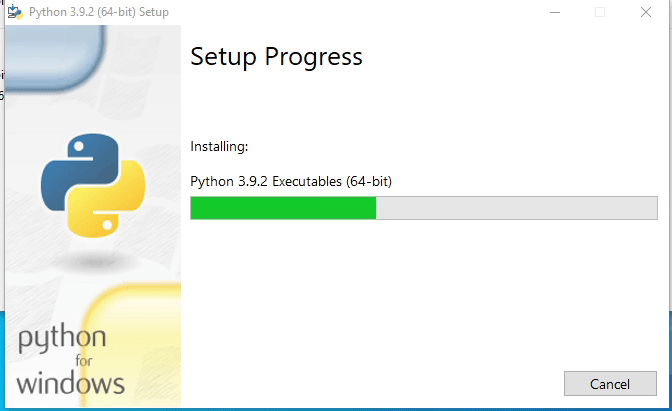Viewport: 672px width, 411px height.
Task: Click the gray unfilled part of progress bar
Action: pyautogui.click(x=517, y=208)
